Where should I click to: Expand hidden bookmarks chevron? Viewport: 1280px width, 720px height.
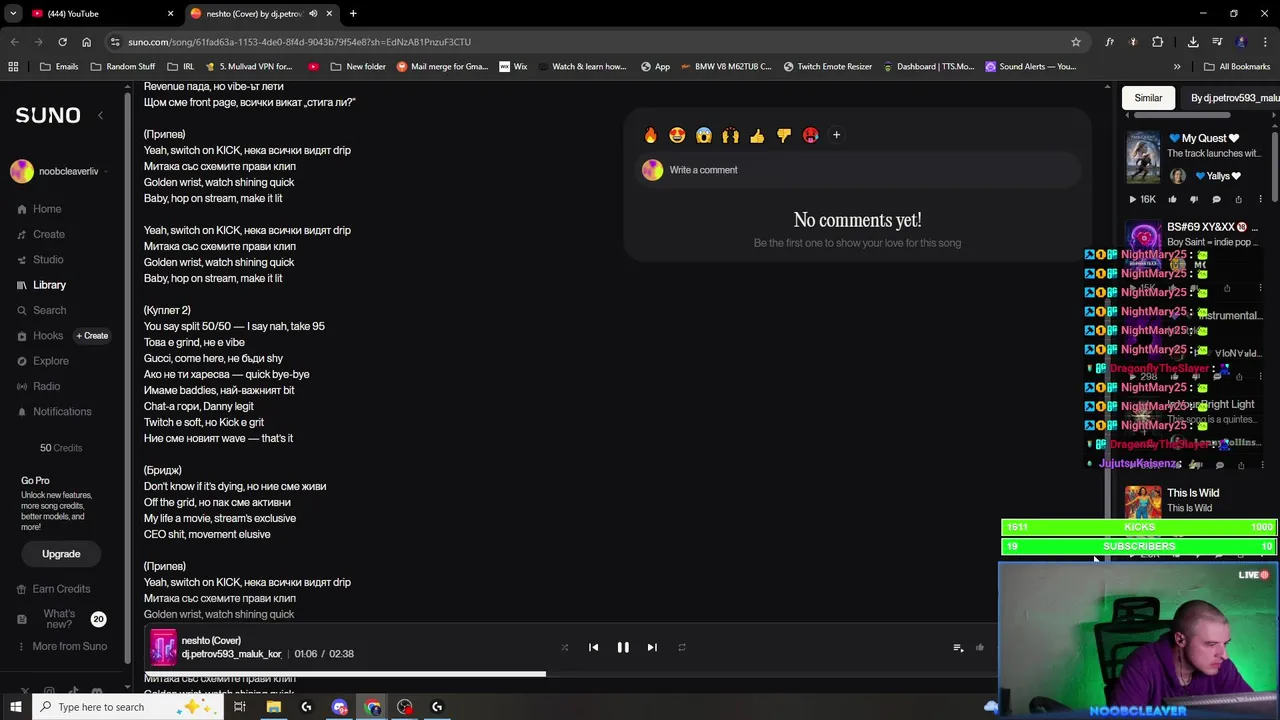point(1177,67)
